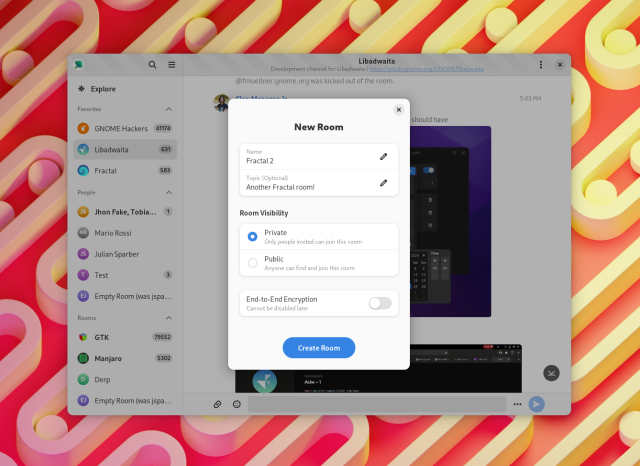This screenshot has height=466, width=640.
Task: Open Empty Room under Rooms section
Action: click(x=125, y=401)
